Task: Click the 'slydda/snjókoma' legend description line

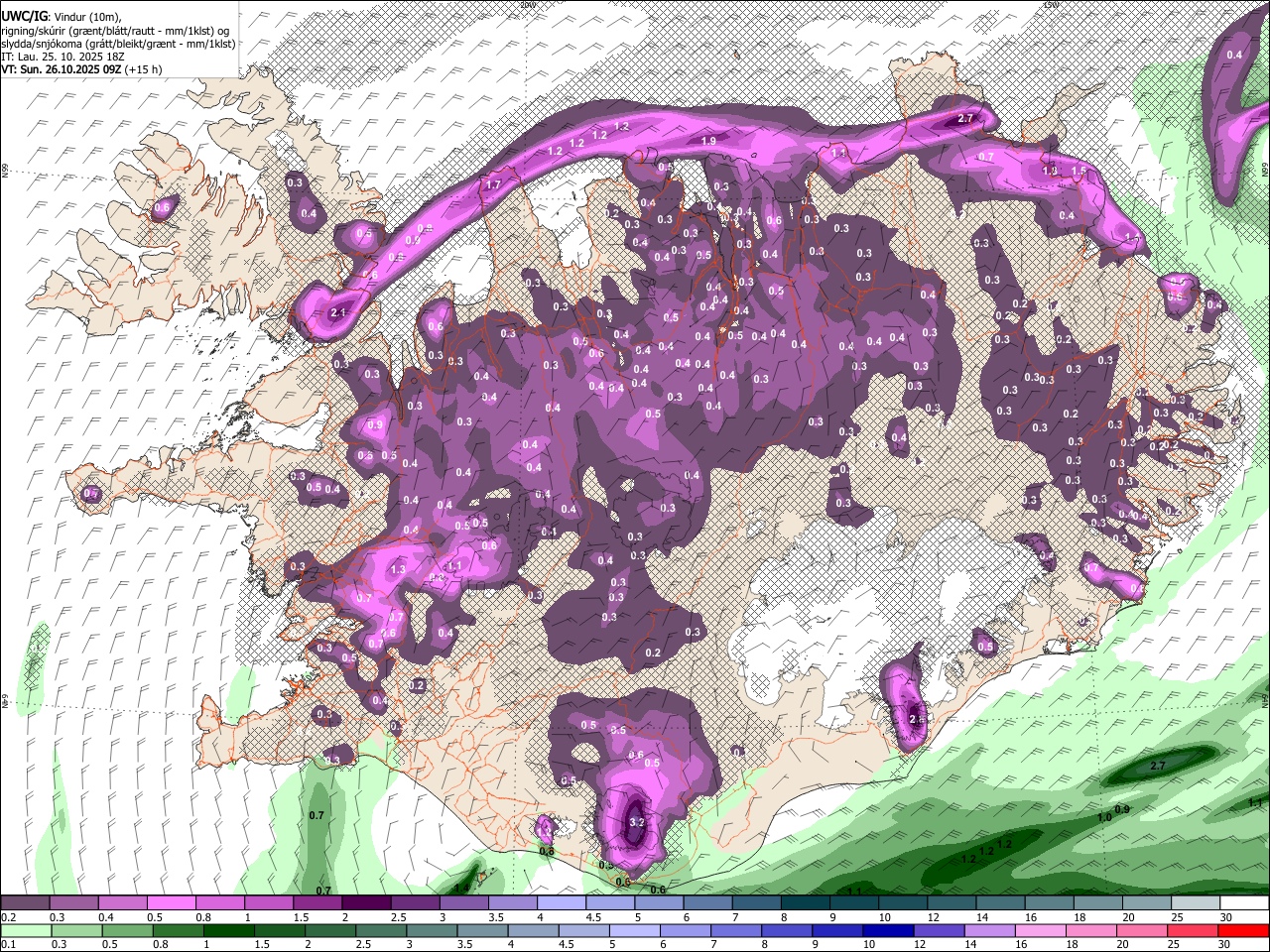Action: pyautogui.click(x=118, y=44)
